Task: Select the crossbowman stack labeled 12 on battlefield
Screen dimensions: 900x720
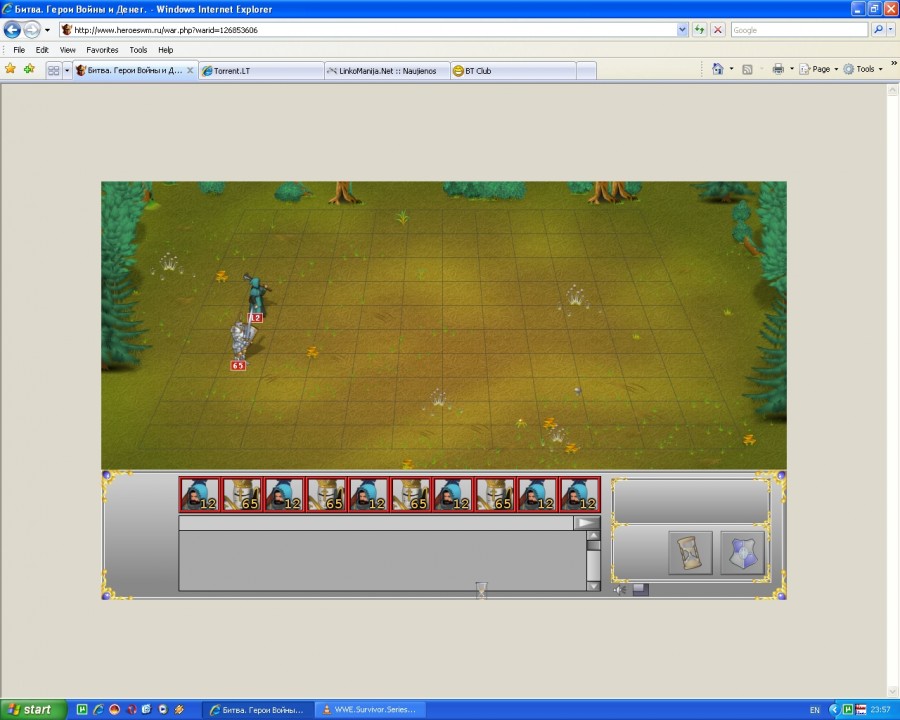Action: pos(257,296)
